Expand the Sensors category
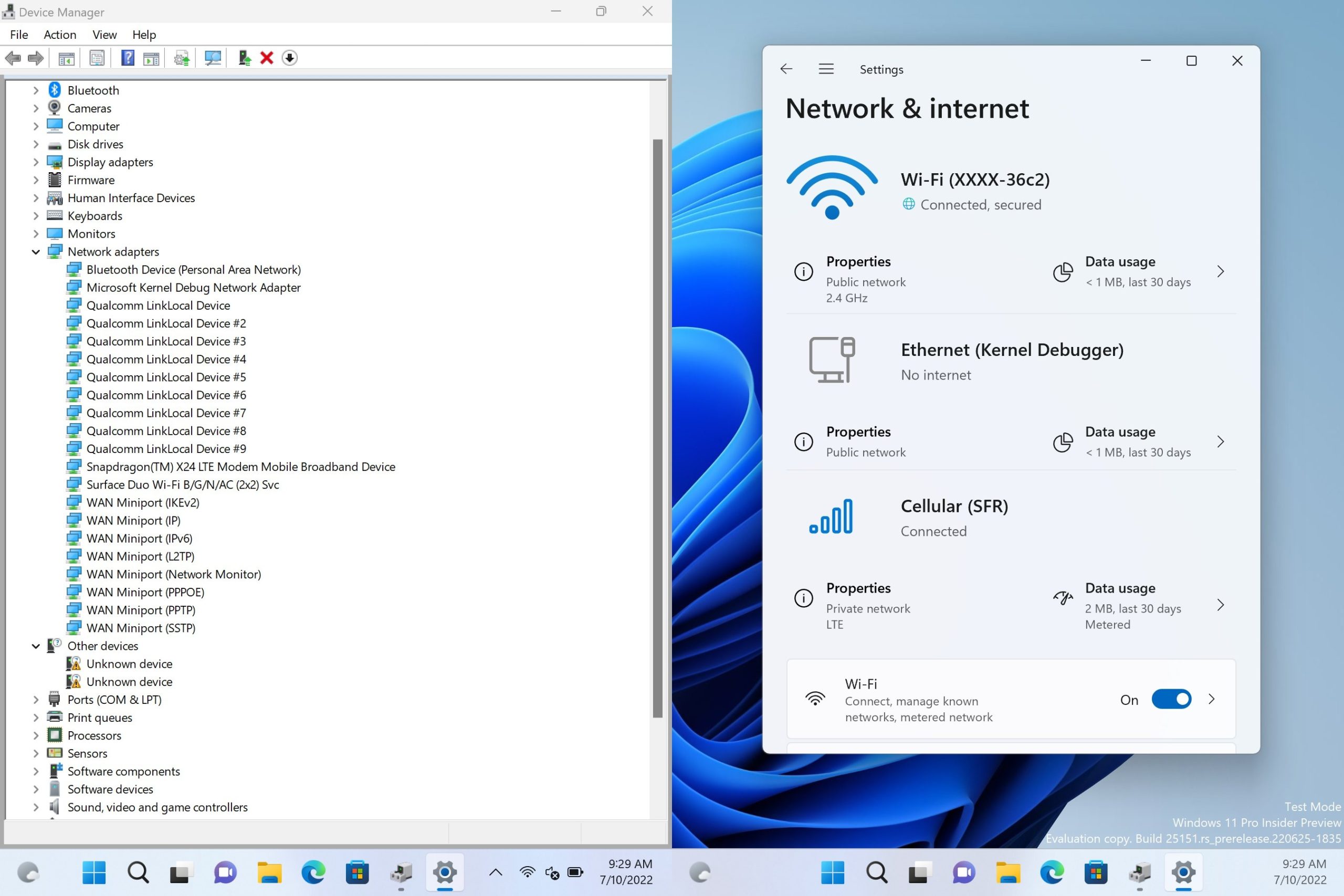 click(x=35, y=753)
